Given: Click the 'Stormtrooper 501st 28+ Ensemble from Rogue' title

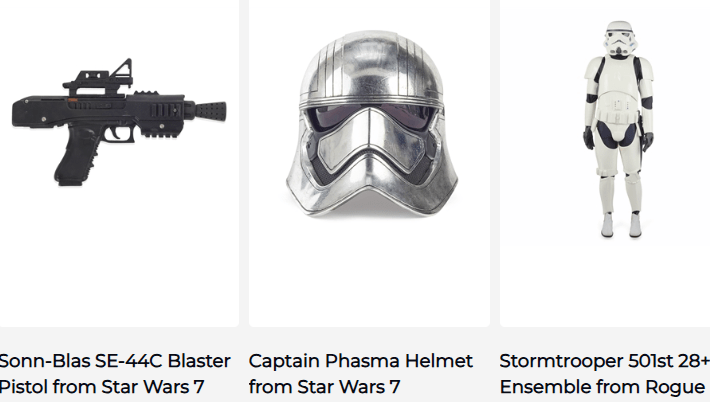Looking at the screenshot, I should 604,374.
